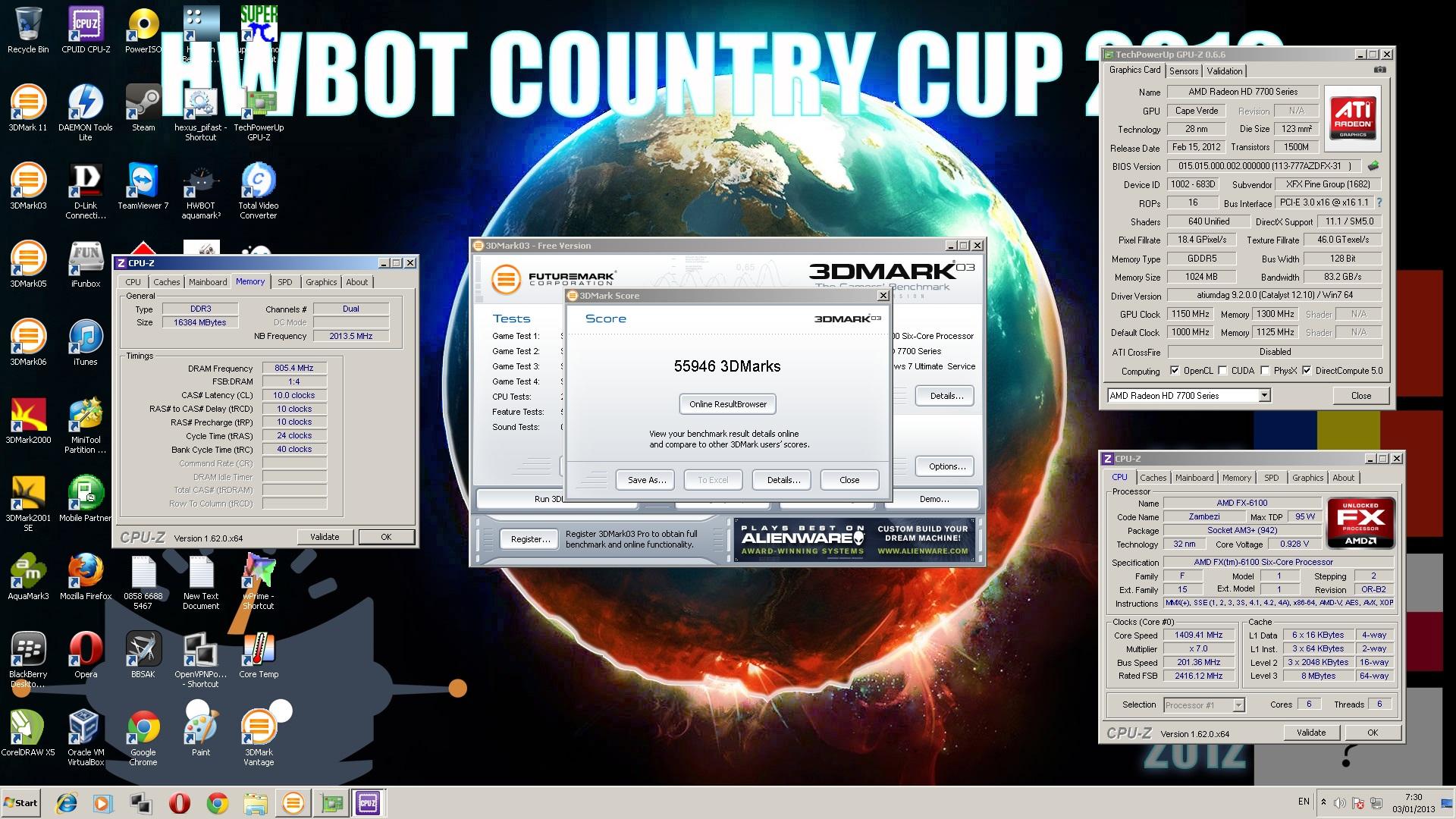Viewport: 1456px width, 819px height.
Task: Open 3DMark03 desktop shortcut
Action: click(28, 186)
